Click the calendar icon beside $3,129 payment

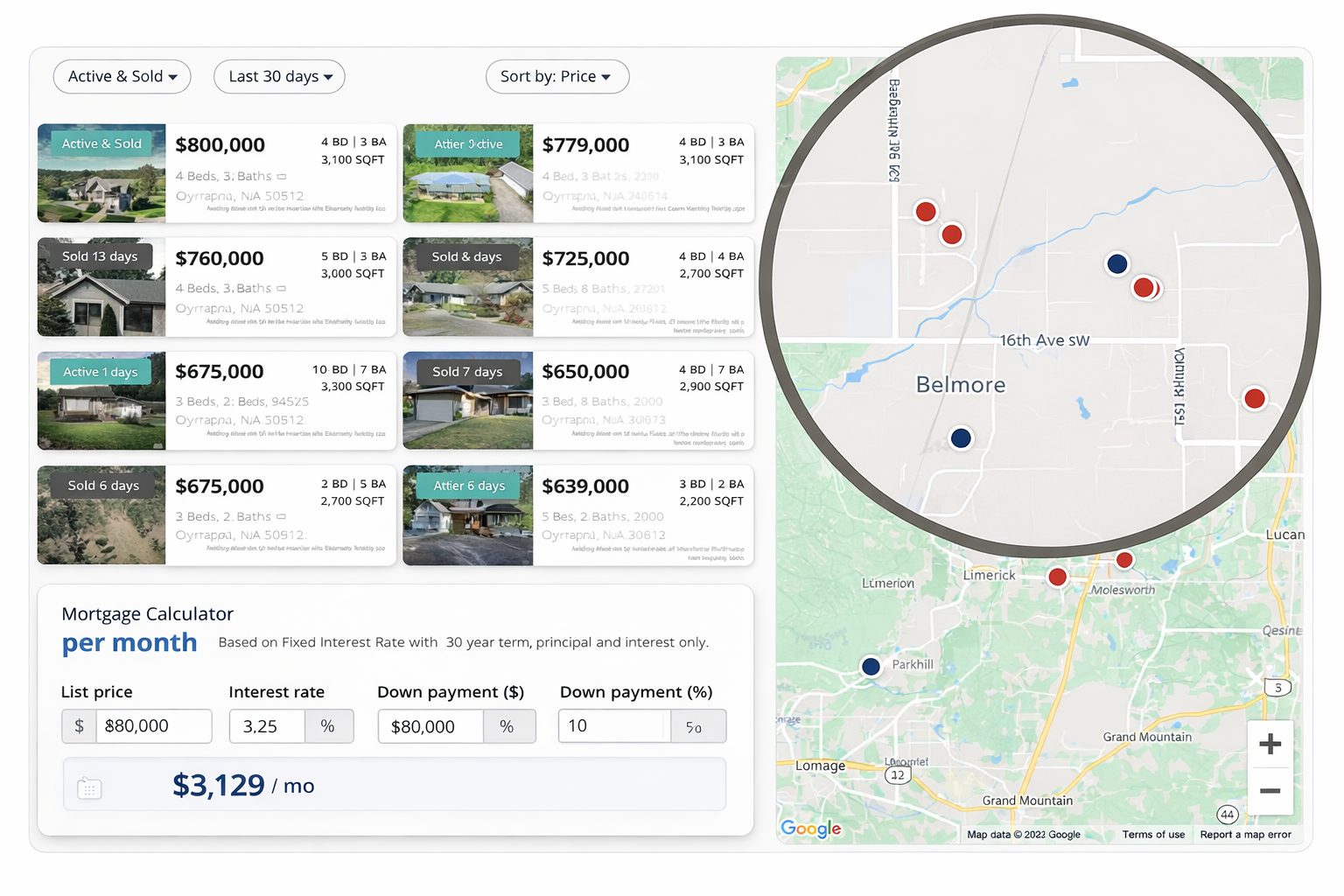click(x=89, y=788)
